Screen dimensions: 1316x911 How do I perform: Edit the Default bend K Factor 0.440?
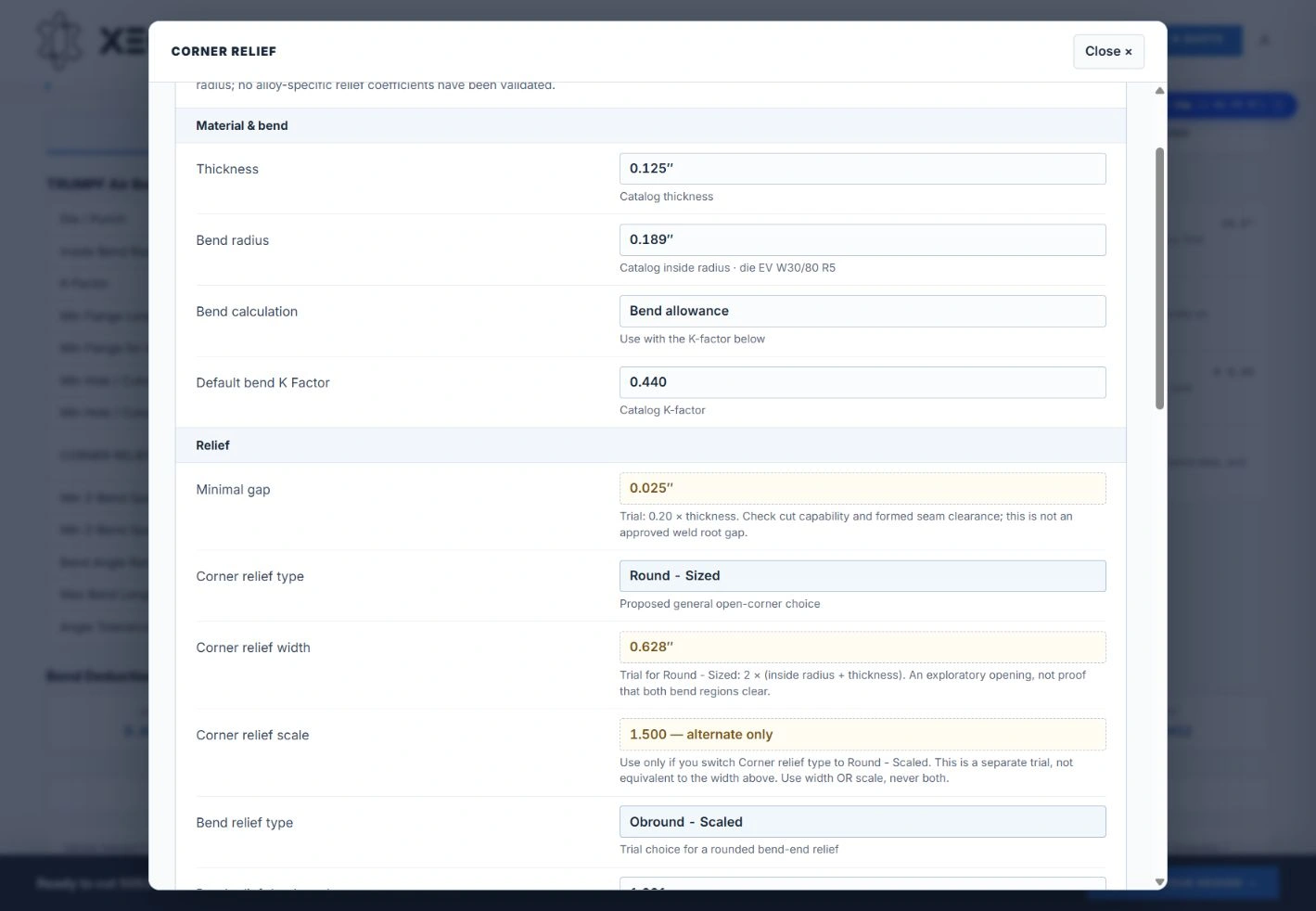[862, 382]
